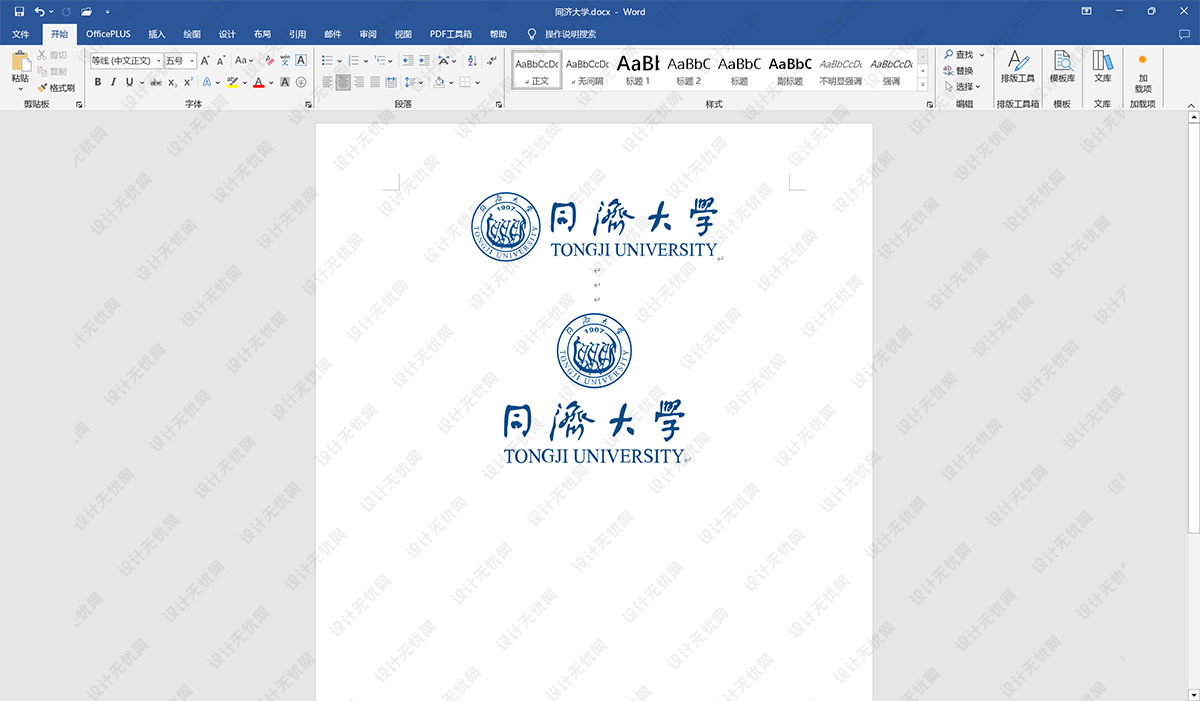Screen dimensions: 1200x701
Task: Toggle Italic formatting
Action: tap(114, 82)
